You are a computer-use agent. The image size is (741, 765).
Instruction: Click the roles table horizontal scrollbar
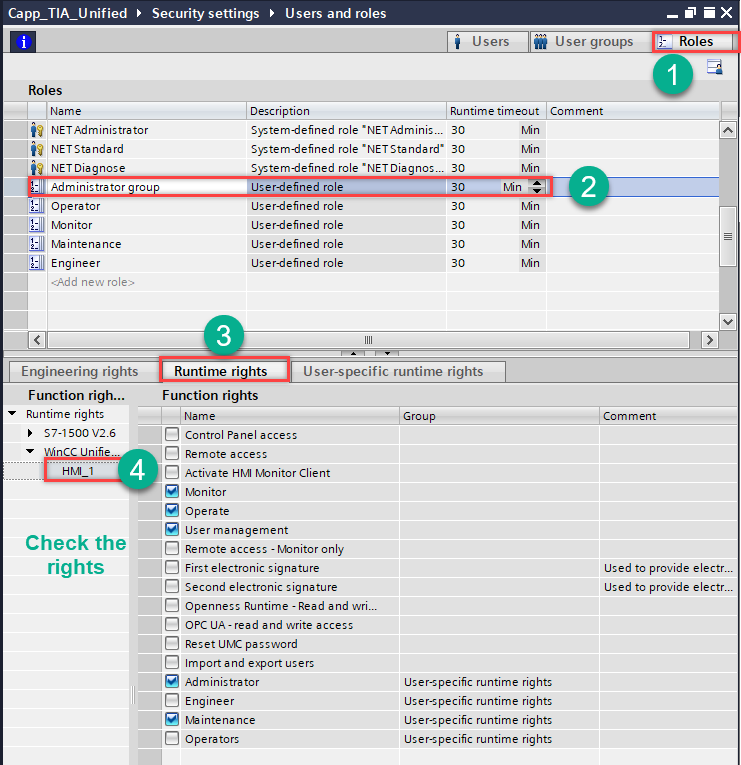tap(368, 340)
